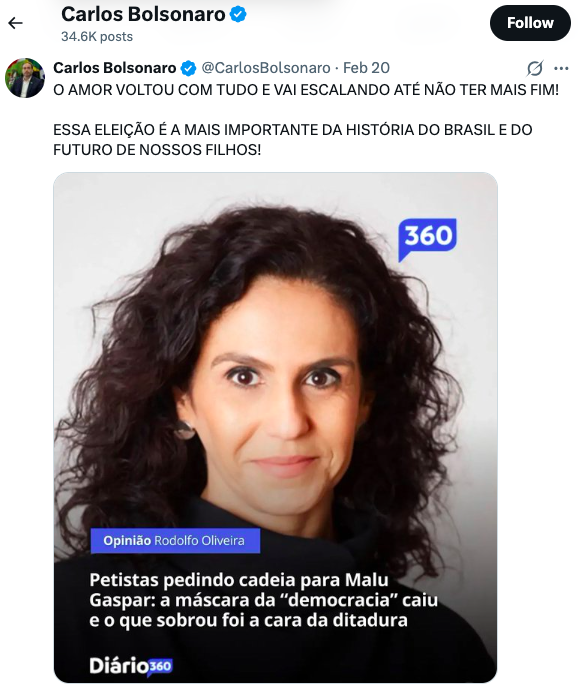
Task: Click the Carlos Bolsonaro header title
Action: (143, 14)
